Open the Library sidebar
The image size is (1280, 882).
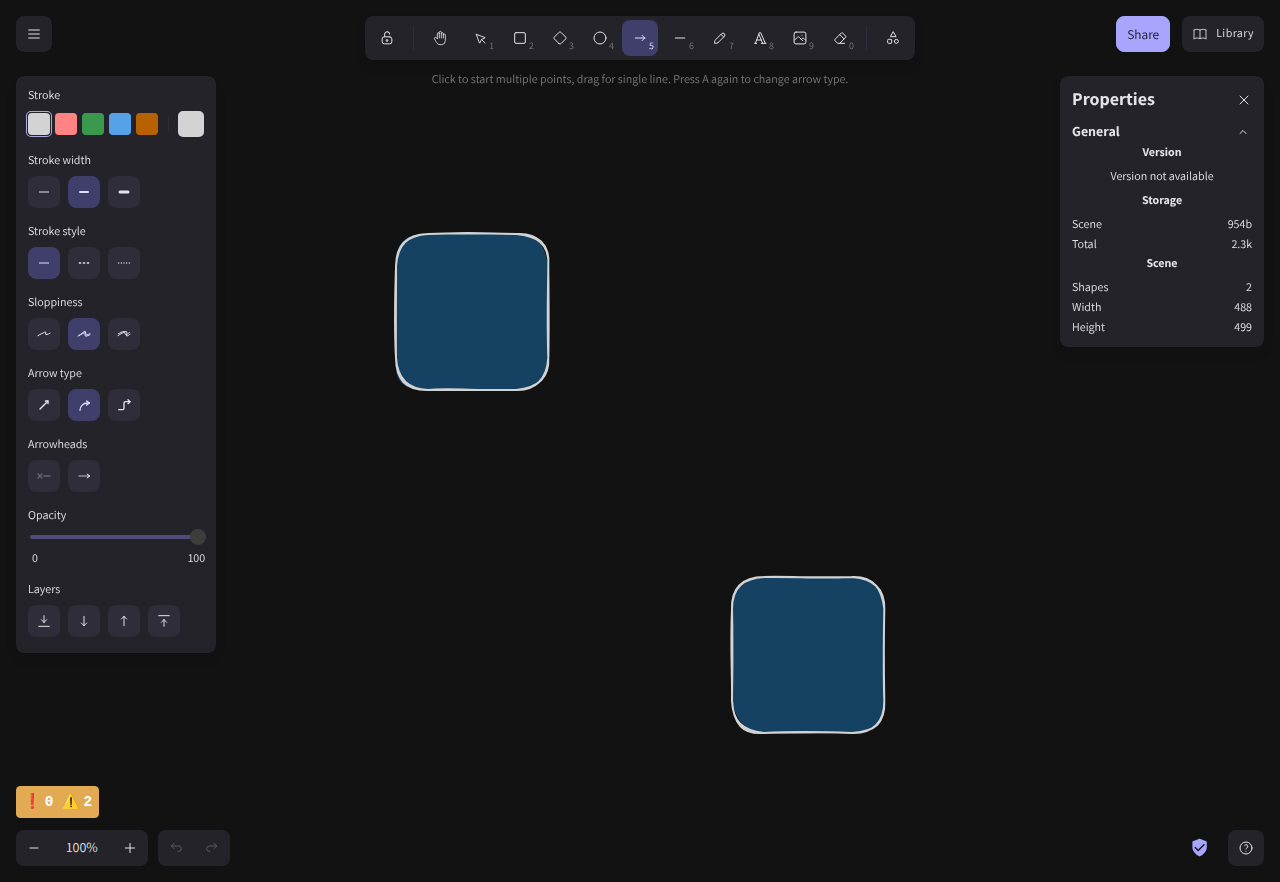[1223, 34]
